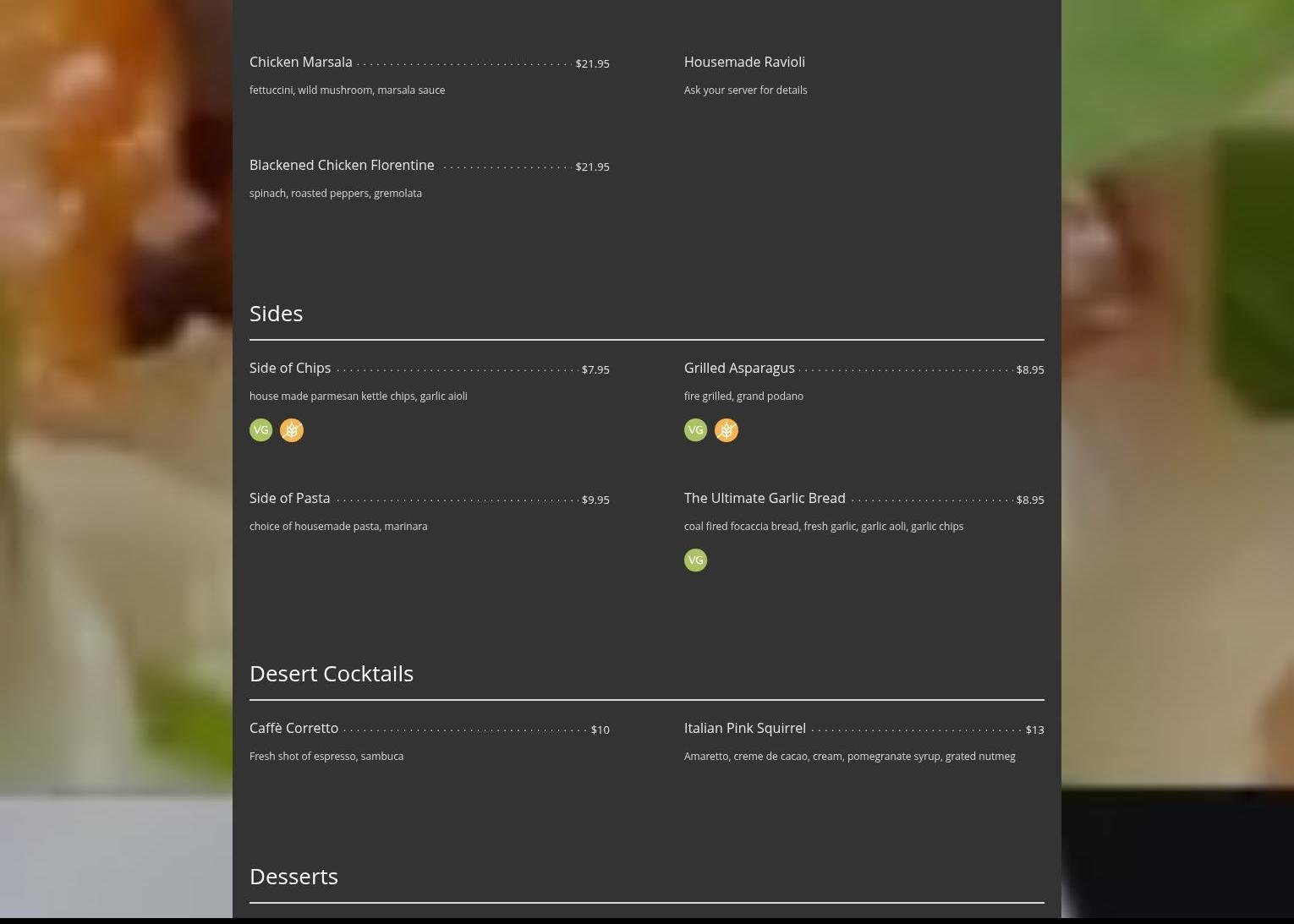
Task: Select the Side of Chips item name
Action: click(x=290, y=368)
